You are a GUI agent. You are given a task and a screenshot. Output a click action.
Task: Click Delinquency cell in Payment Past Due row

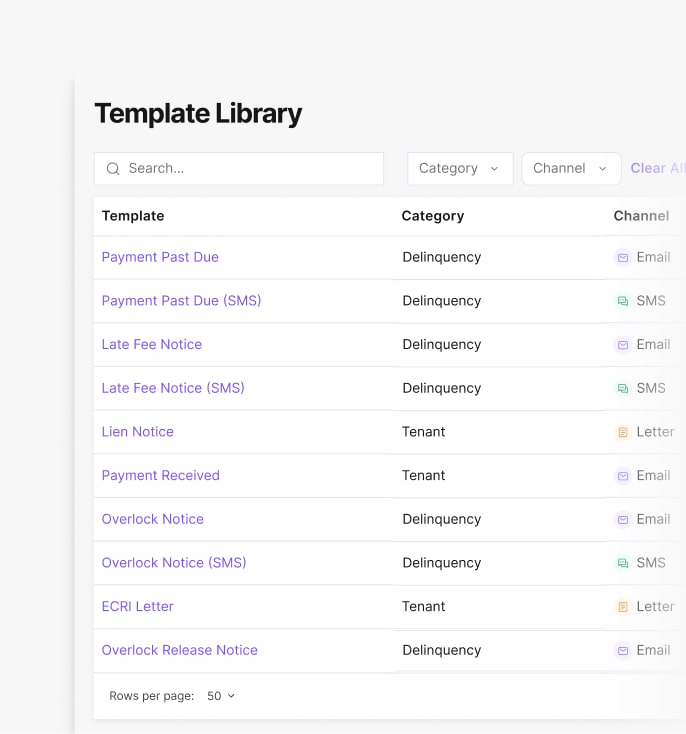click(x=442, y=257)
